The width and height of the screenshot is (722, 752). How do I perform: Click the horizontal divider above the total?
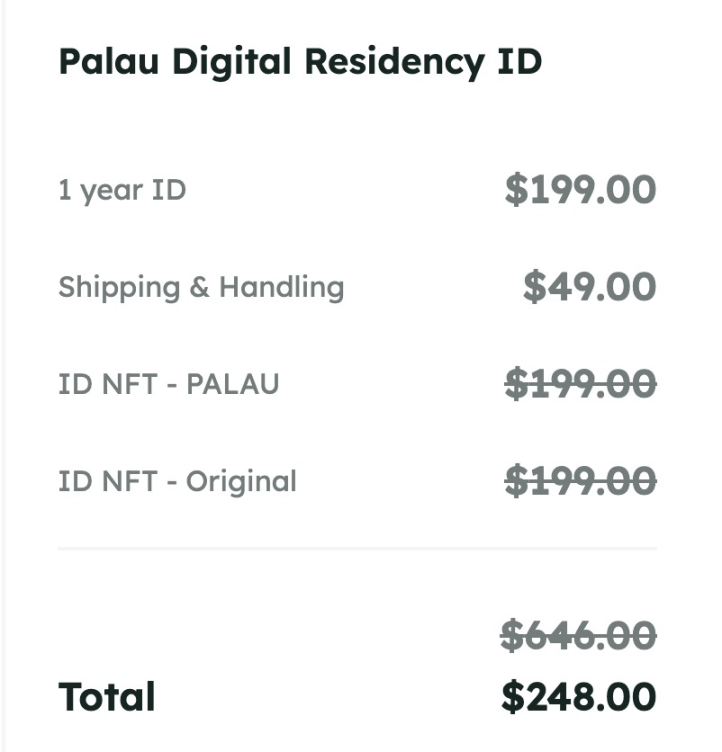[357, 548]
